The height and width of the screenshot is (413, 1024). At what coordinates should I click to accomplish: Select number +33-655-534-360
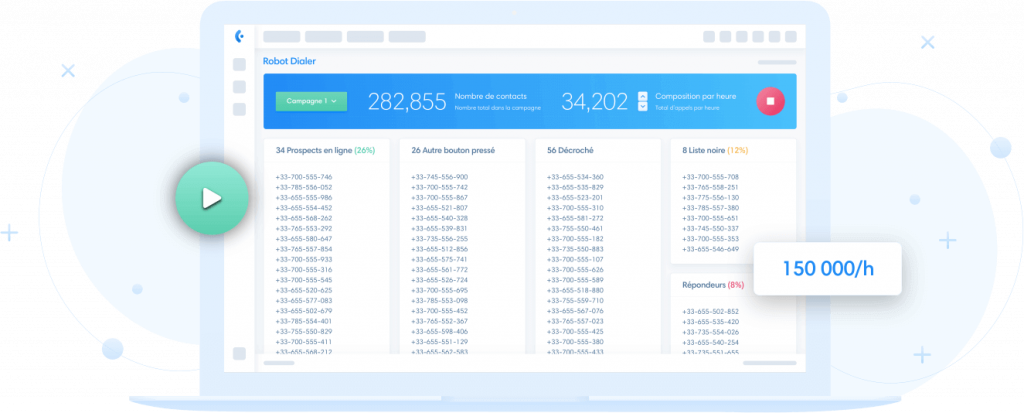tap(575, 177)
